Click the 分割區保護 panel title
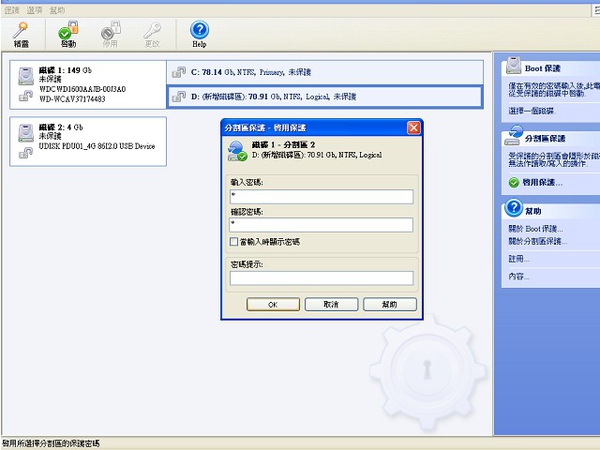Image resolution: width=600 pixels, height=450 pixels. 545,139
